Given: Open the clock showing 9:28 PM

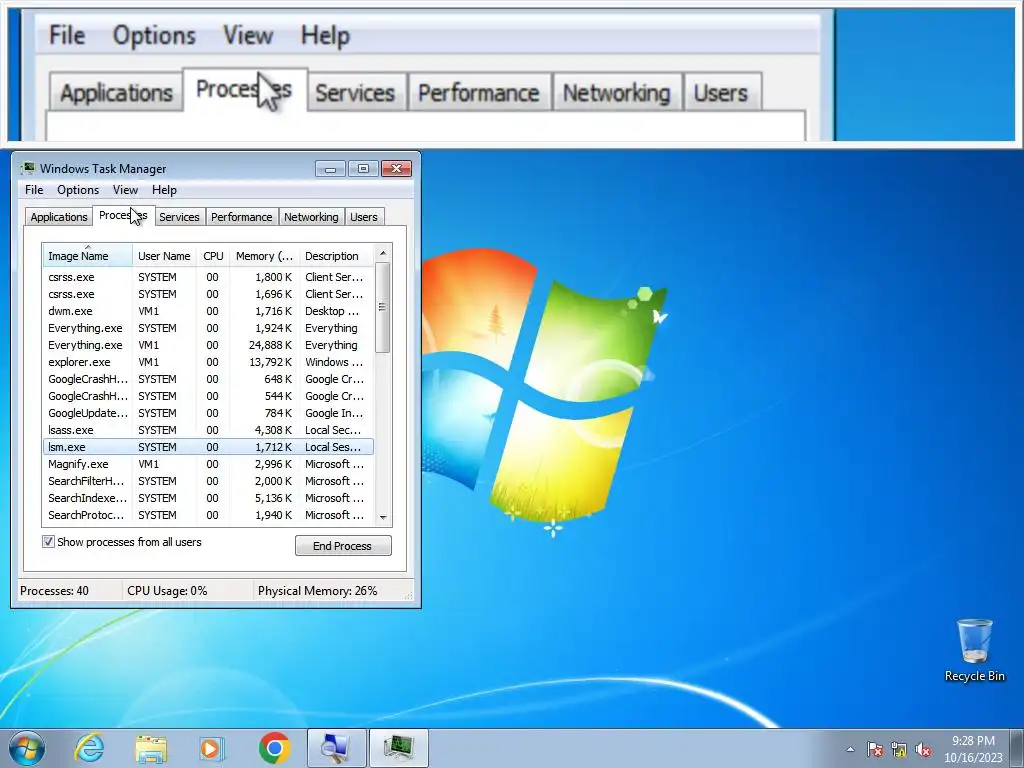Looking at the screenshot, I should coord(973,749).
